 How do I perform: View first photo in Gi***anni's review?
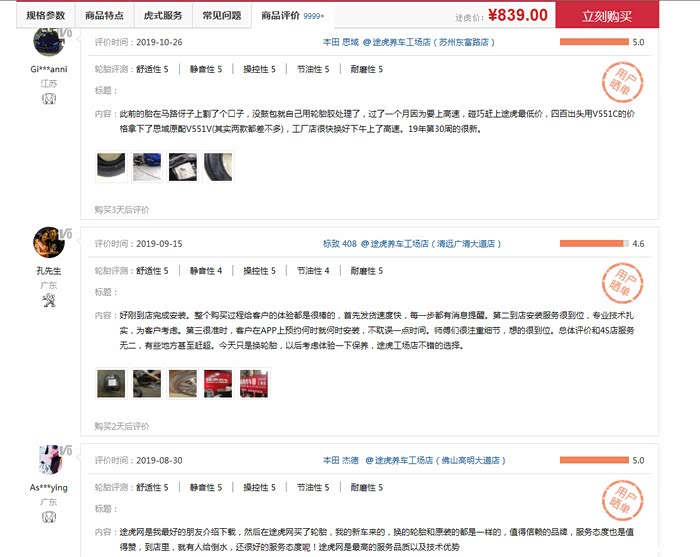[111, 167]
